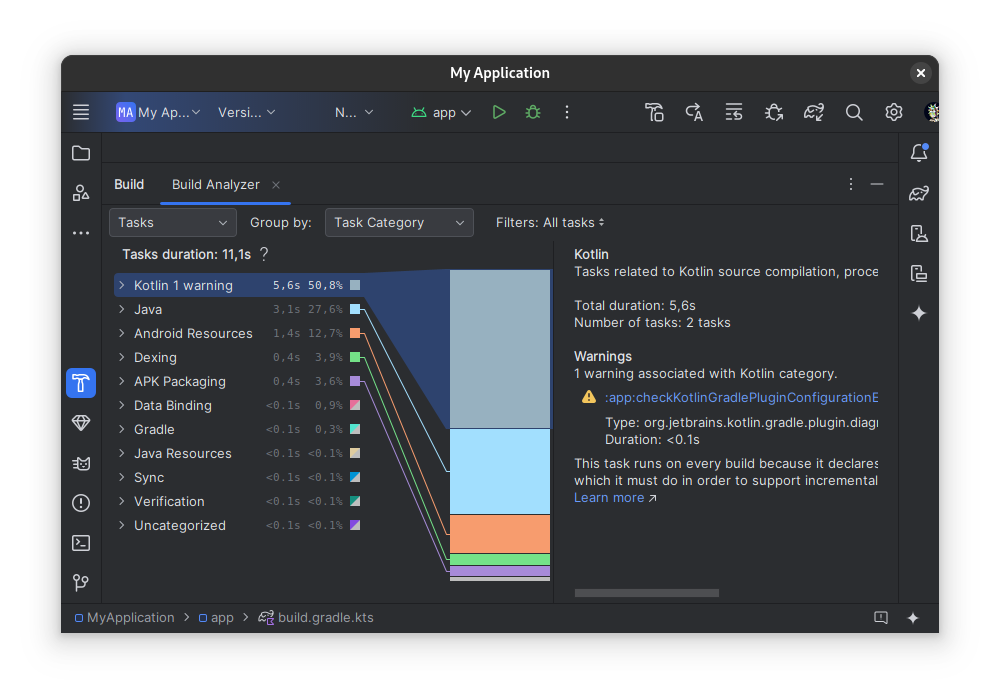Open more run actions menu

point(567,112)
